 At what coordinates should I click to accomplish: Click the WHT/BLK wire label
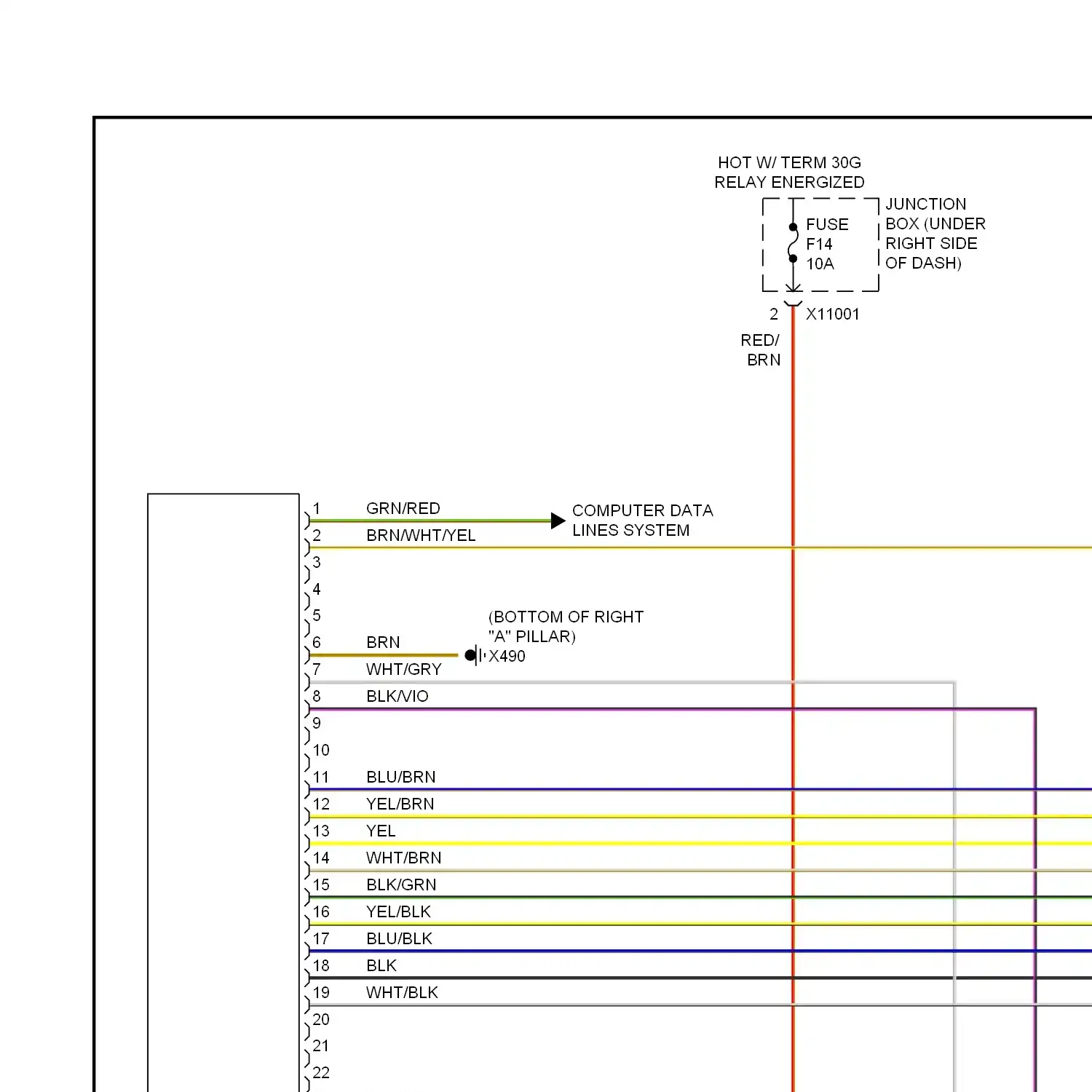pyautogui.click(x=402, y=992)
